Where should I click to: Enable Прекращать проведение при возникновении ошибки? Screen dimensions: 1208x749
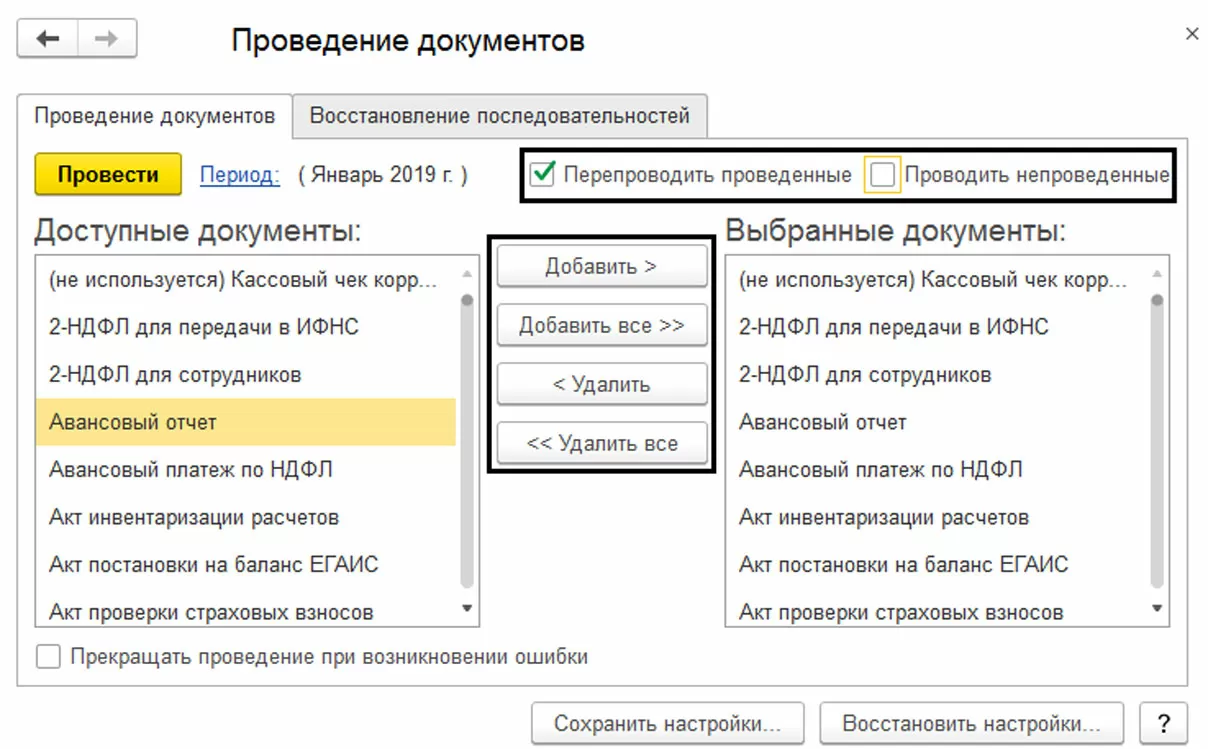coord(48,657)
